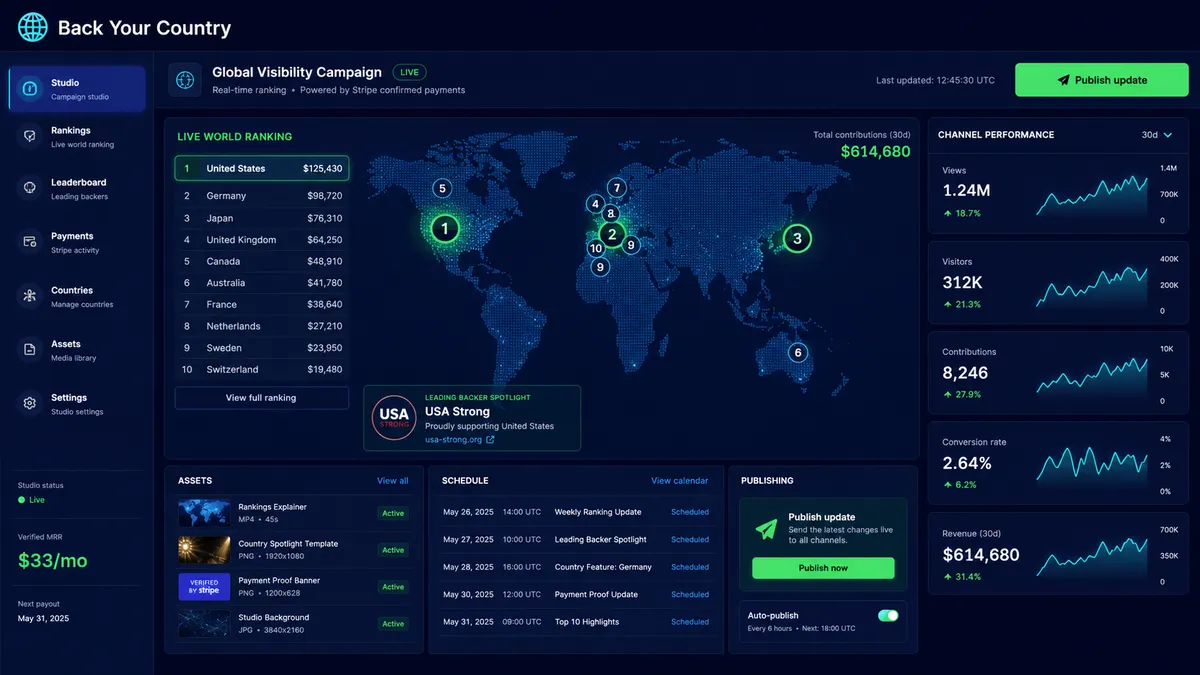Click the LIVE badge next to campaign title

[x=409, y=72]
